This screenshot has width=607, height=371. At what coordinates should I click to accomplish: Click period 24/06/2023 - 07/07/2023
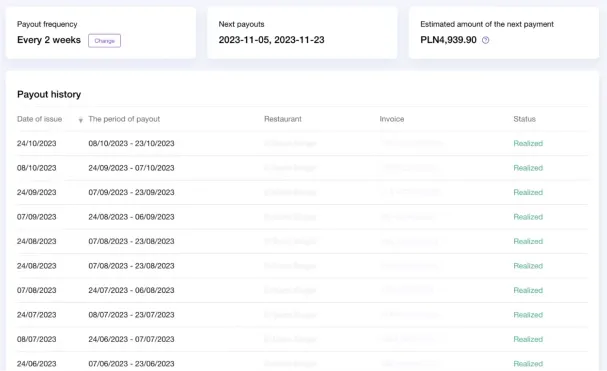pyautogui.click(x=131, y=339)
